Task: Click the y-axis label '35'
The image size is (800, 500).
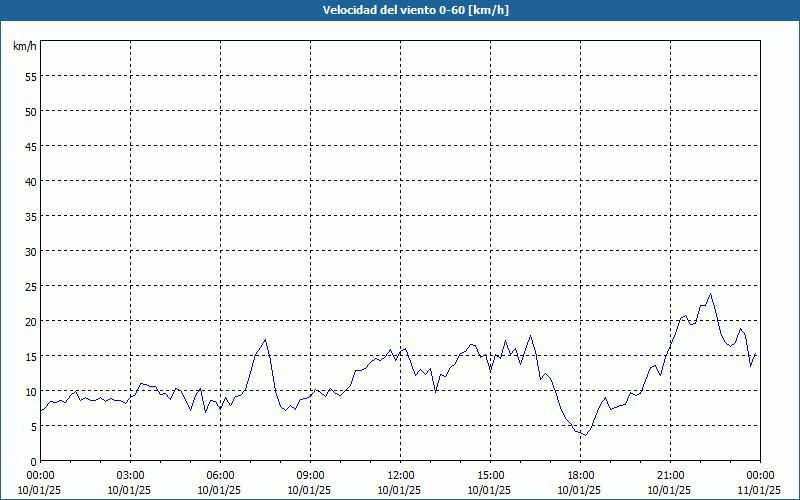Action: click(x=31, y=216)
